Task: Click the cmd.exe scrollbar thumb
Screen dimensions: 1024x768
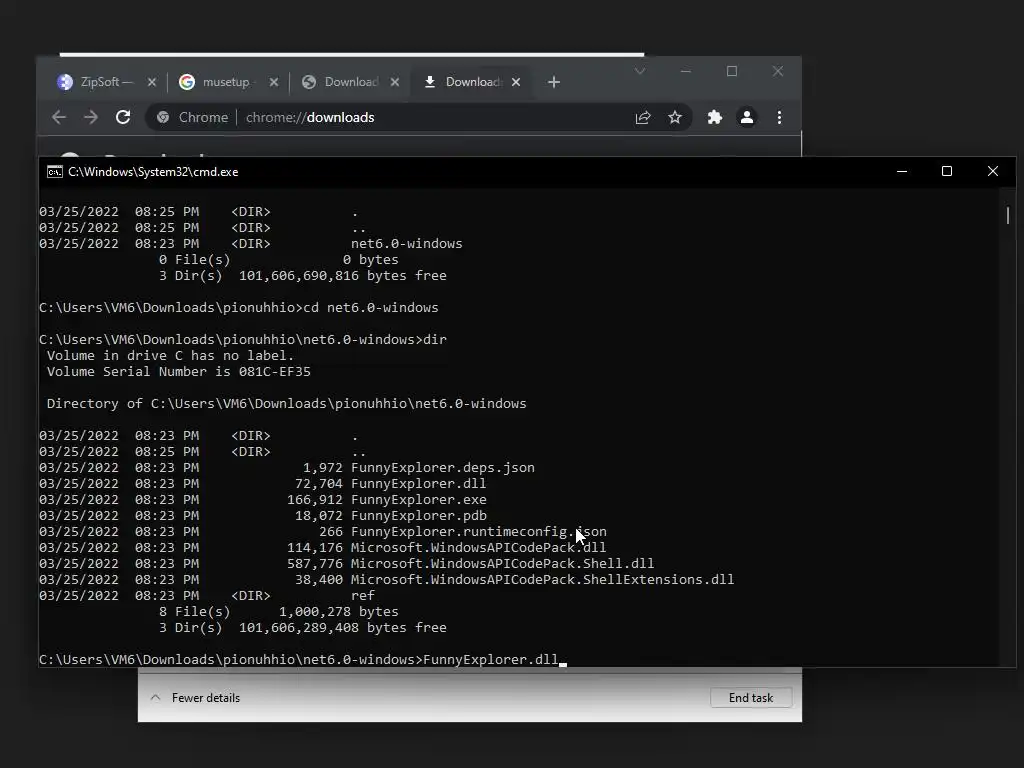Action: click(x=1008, y=215)
